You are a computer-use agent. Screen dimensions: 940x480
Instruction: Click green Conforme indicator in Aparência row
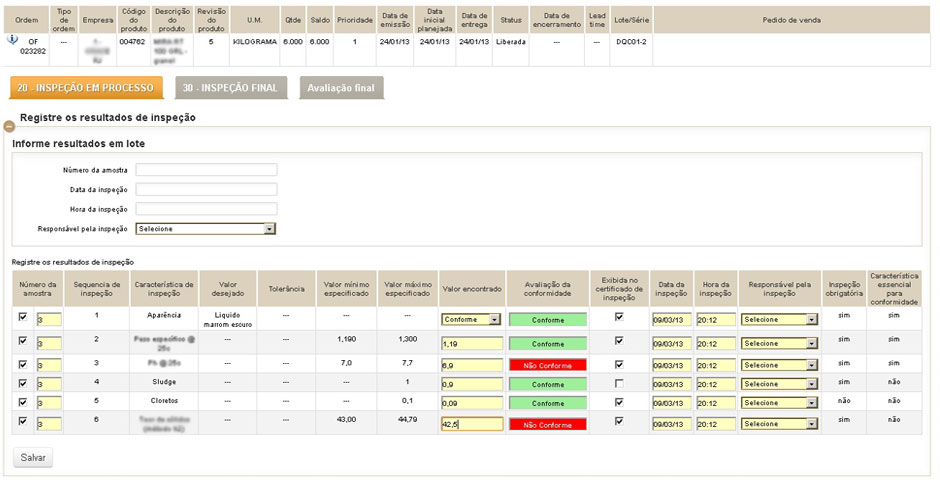(x=548, y=320)
